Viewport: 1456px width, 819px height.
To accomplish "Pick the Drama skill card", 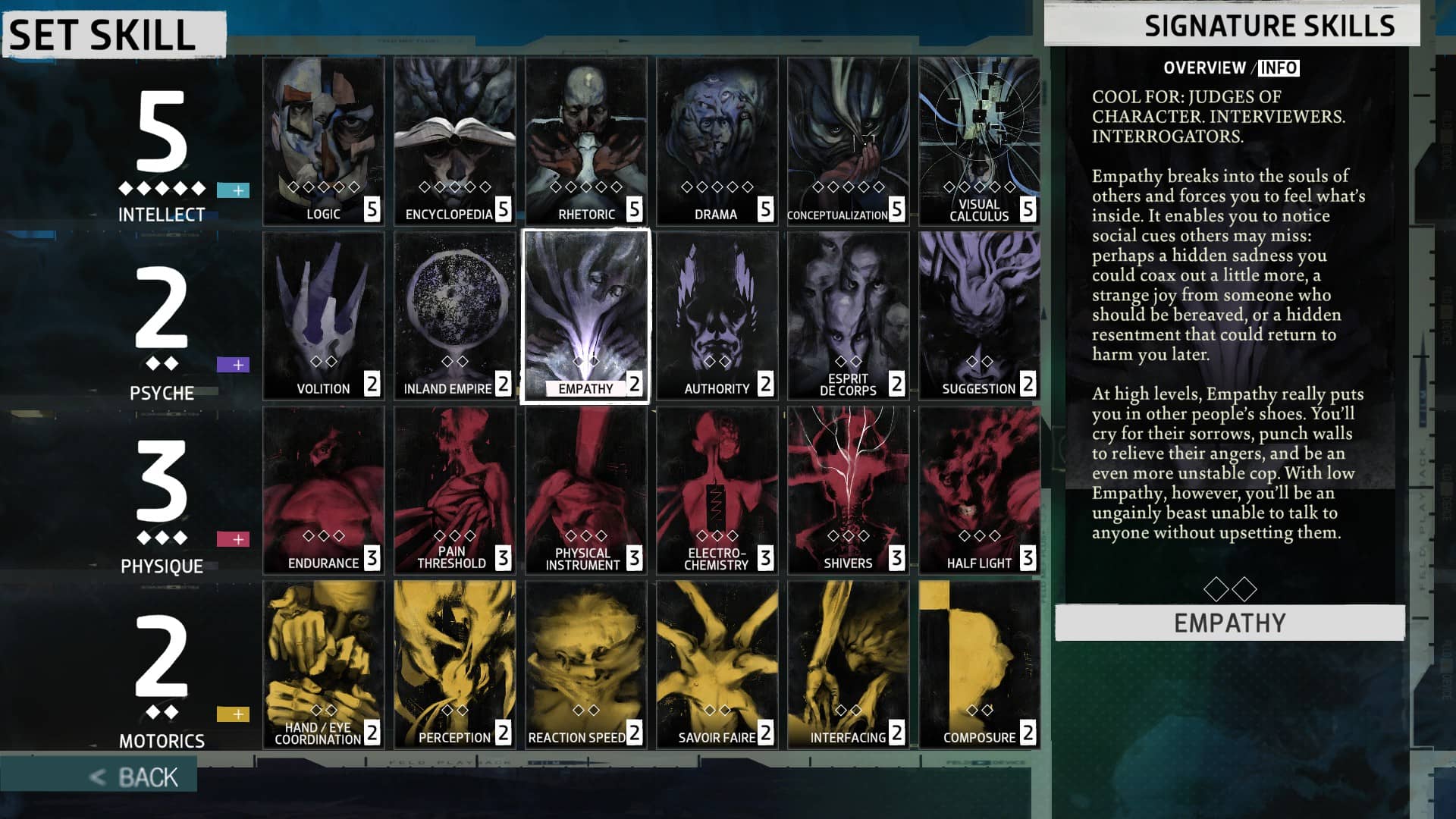I will tap(717, 141).
